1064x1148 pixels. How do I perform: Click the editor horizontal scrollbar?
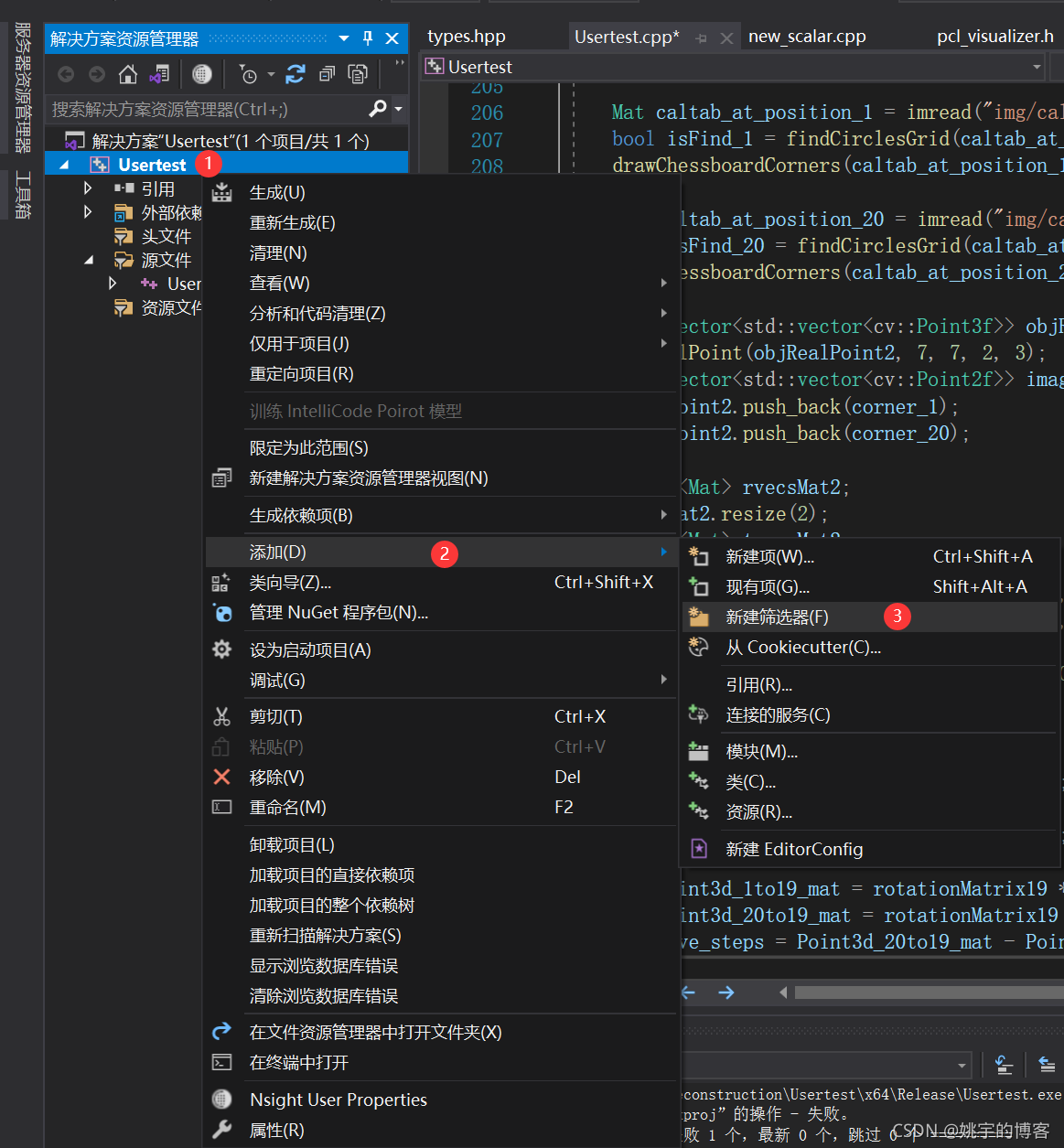(929, 992)
